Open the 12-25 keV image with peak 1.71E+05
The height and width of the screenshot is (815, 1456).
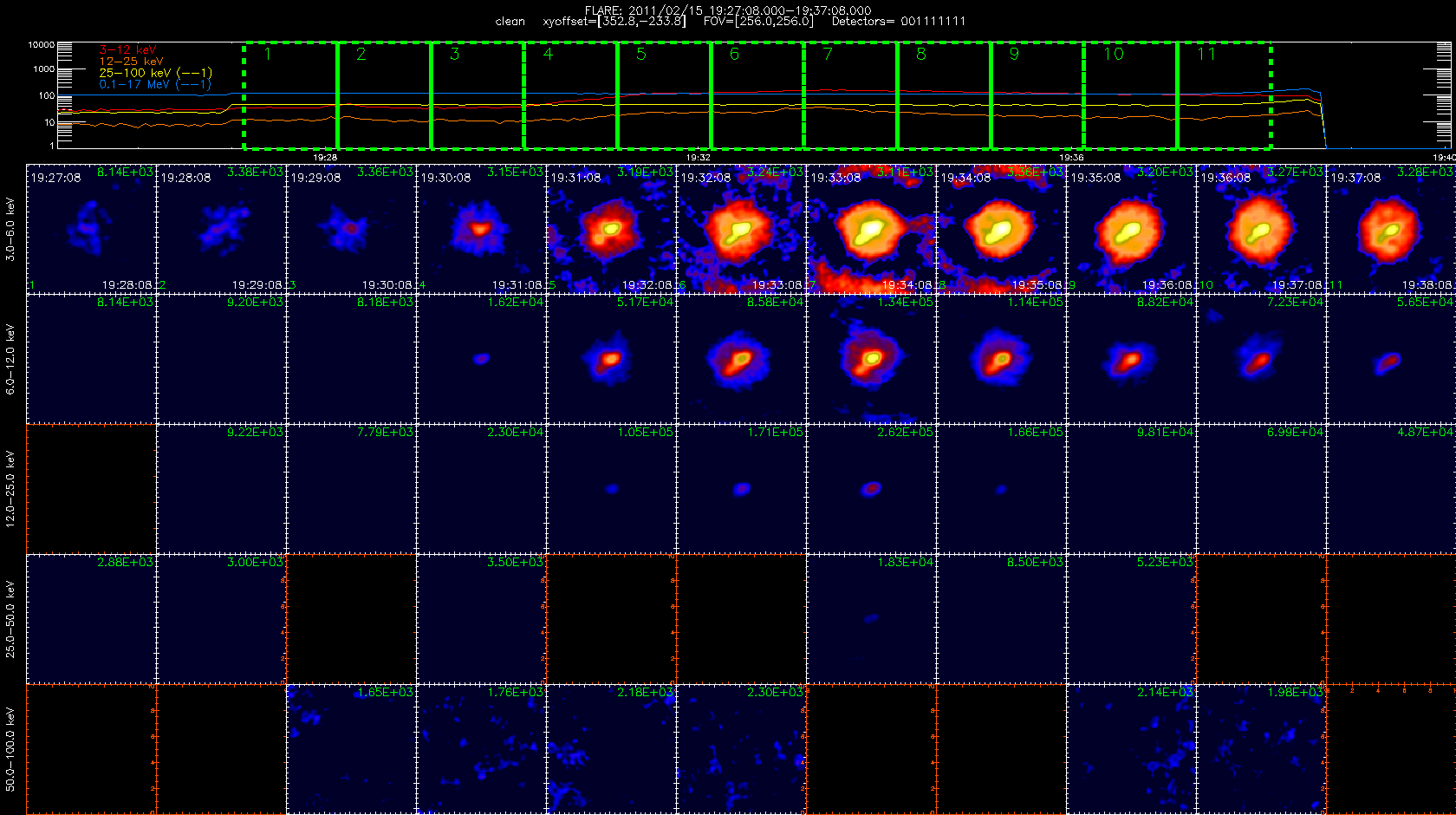point(741,489)
